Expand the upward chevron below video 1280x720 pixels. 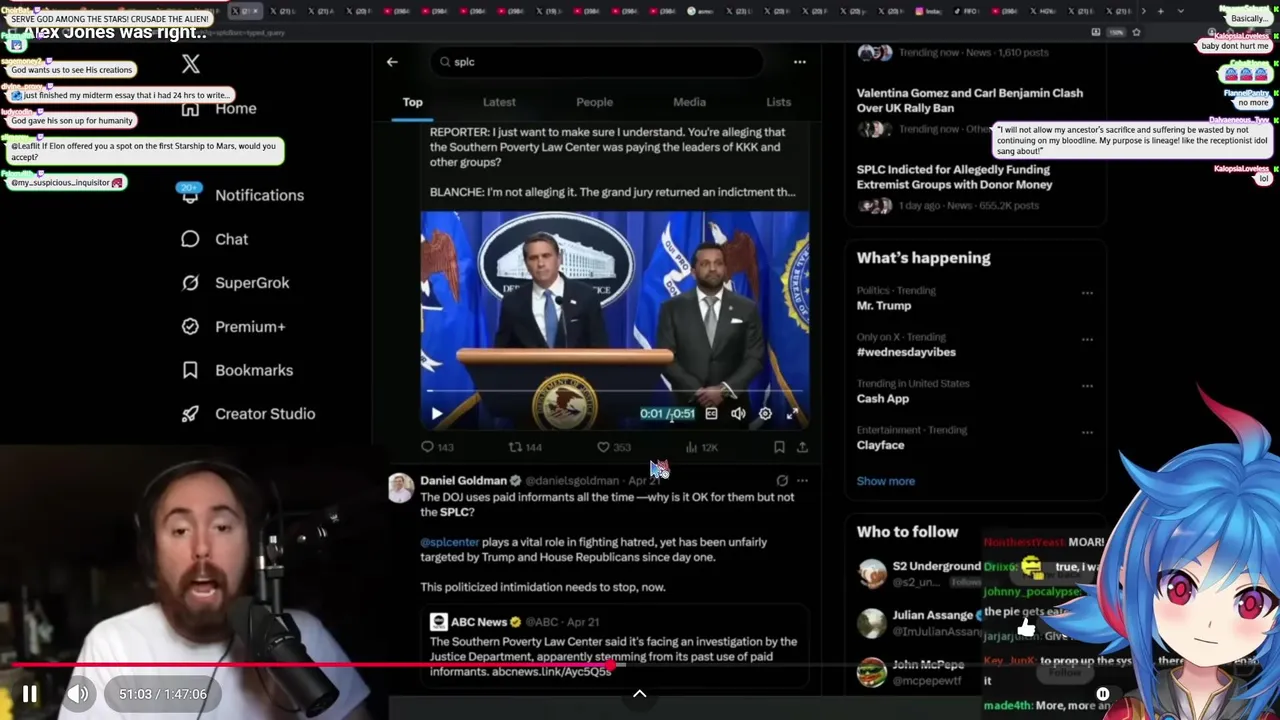(640, 694)
